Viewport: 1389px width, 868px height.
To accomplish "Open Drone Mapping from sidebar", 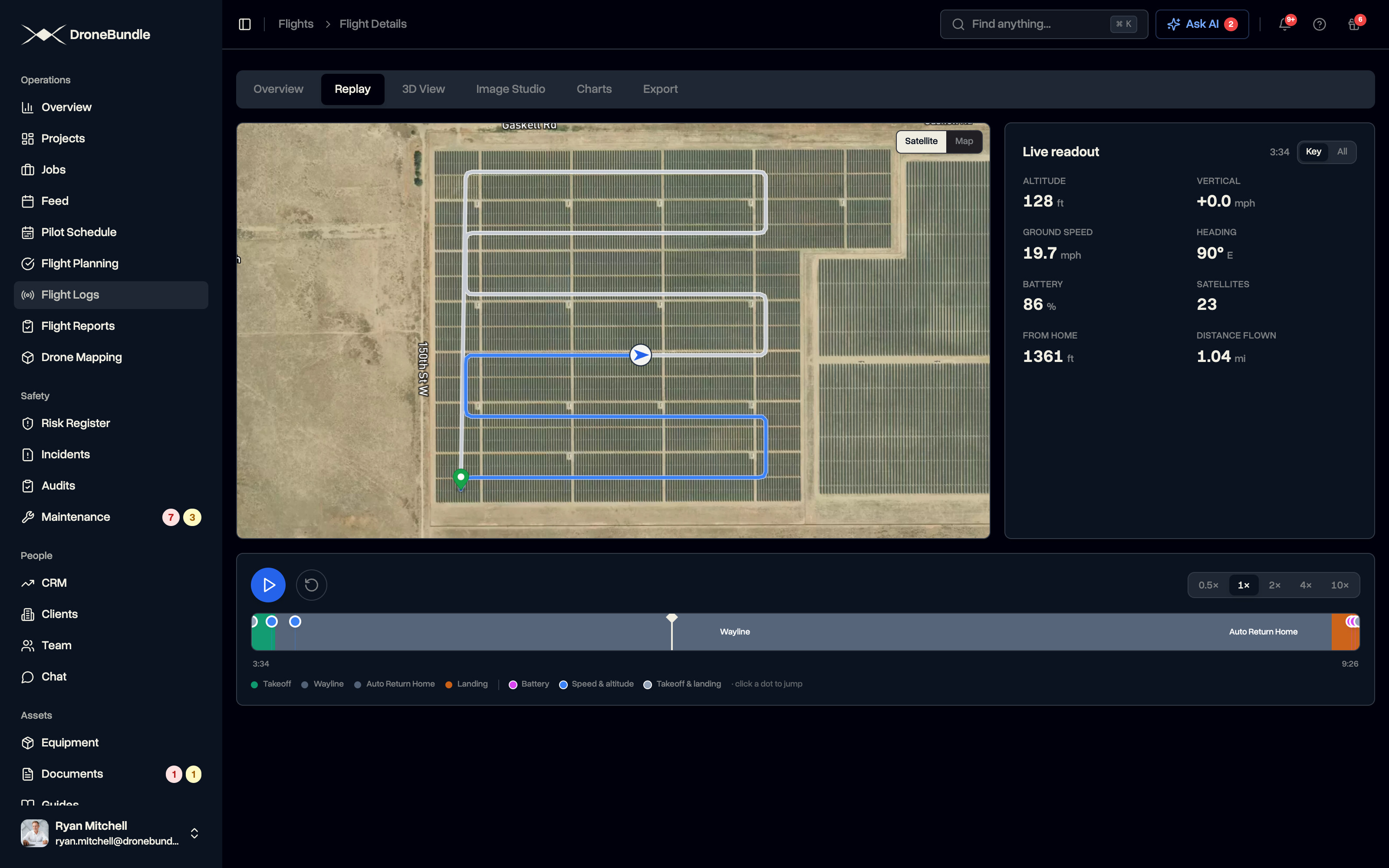I will [x=111, y=358].
